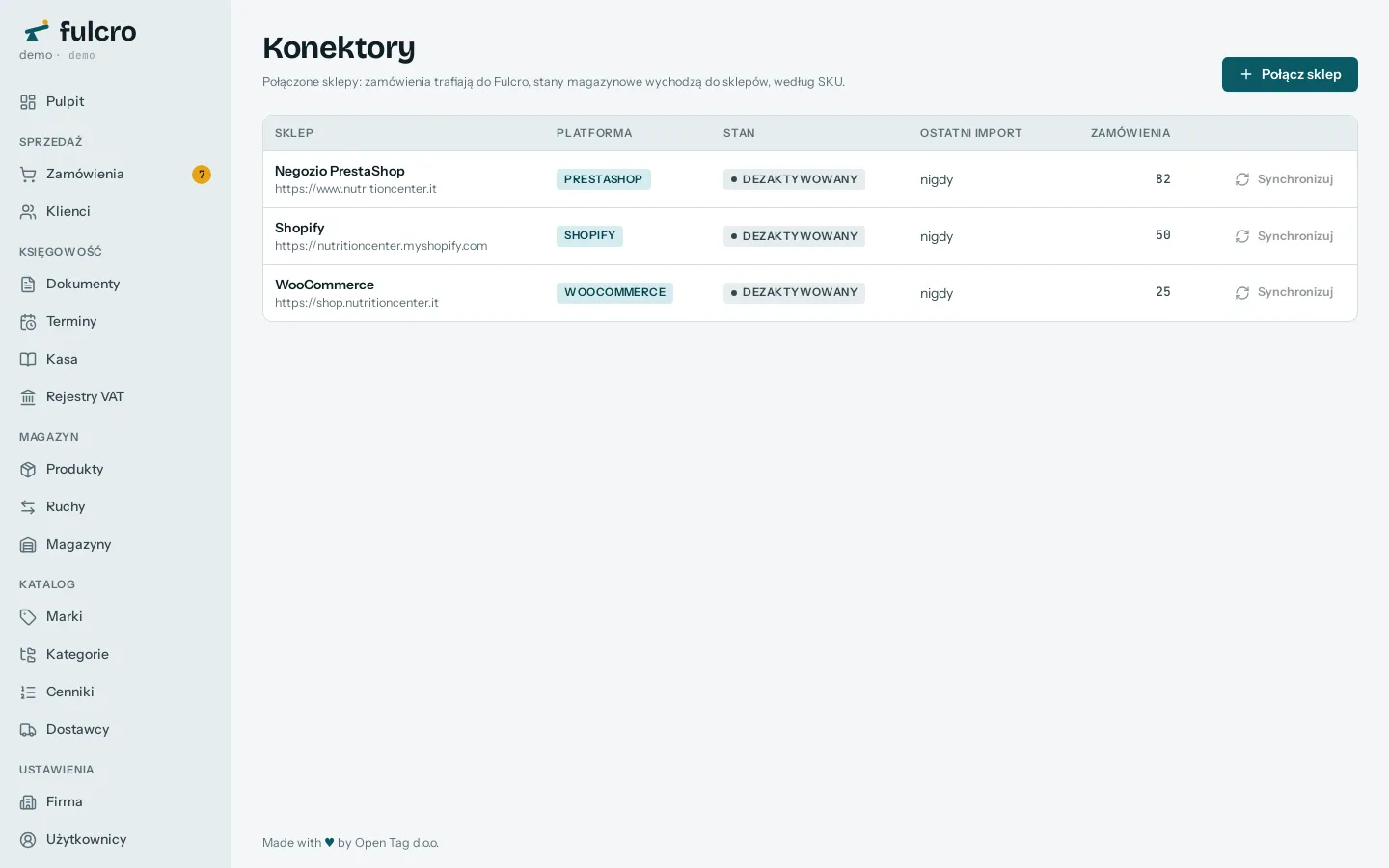The height and width of the screenshot is (868, 1389).
Task: Click the Klienci people icon
Action: click(28, 212)
